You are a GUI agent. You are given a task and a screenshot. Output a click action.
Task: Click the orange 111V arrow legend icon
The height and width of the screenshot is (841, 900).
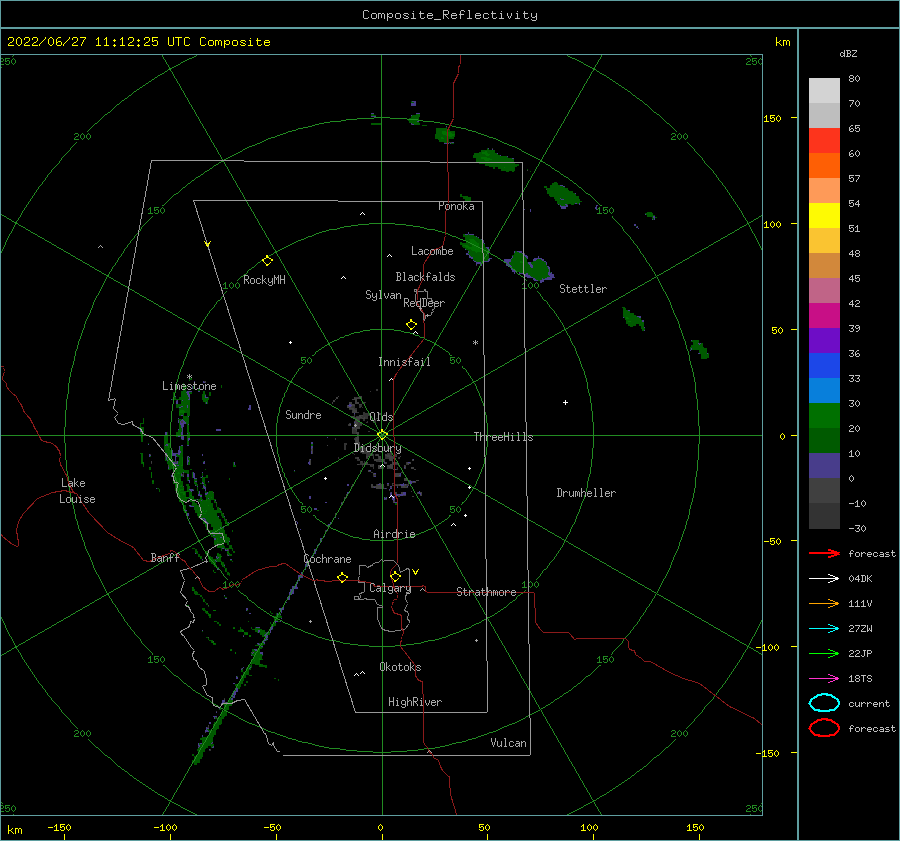(824, 603)
